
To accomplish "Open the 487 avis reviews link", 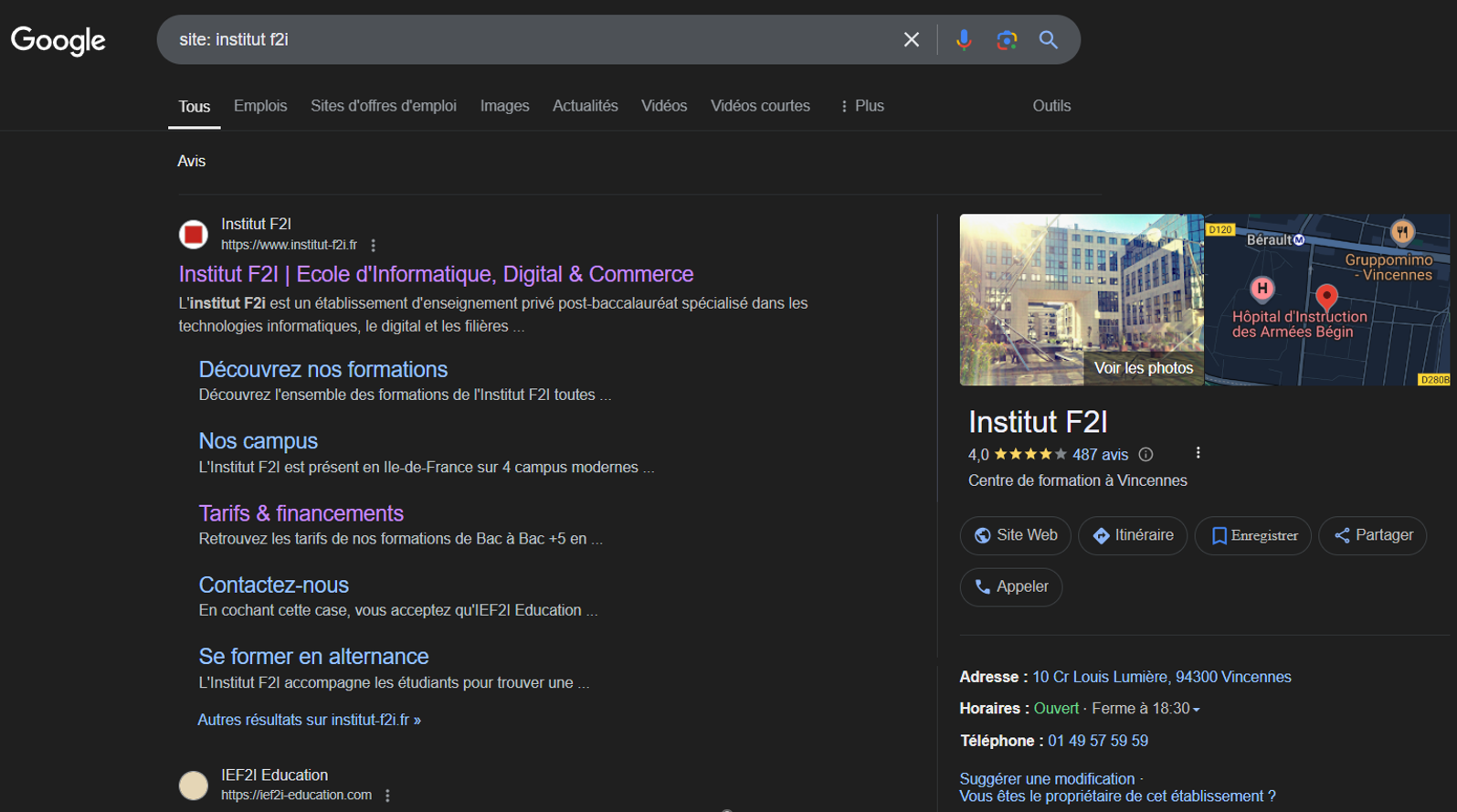I will click(1100, 455).
